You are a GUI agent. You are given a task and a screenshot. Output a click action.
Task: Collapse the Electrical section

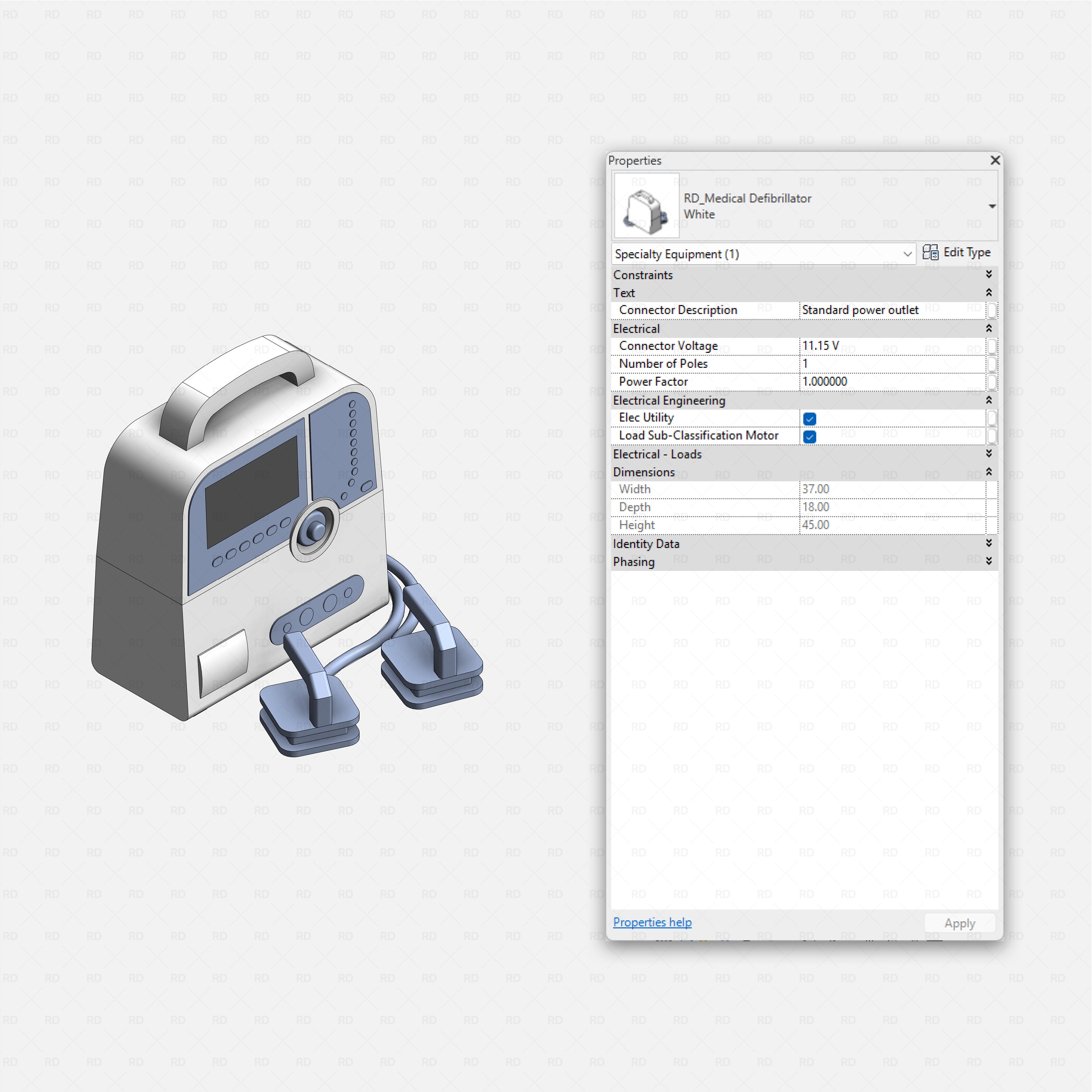pos(989,328)
